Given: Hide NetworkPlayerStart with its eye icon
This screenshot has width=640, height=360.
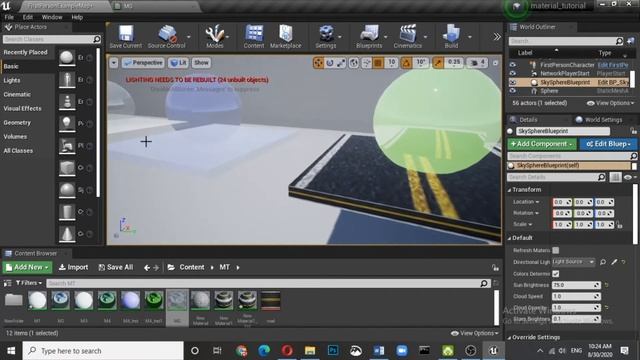Looking at the screenshot, I should coord(513,73).
